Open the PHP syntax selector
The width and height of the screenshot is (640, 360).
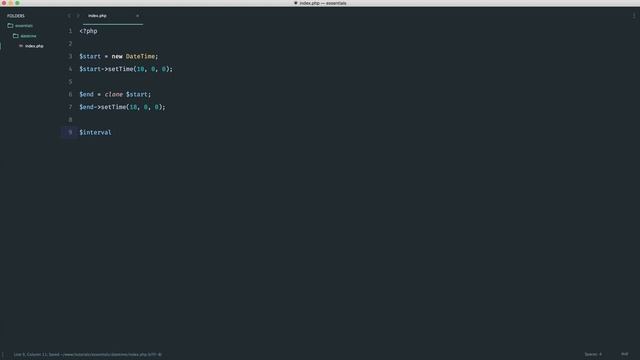624,354
